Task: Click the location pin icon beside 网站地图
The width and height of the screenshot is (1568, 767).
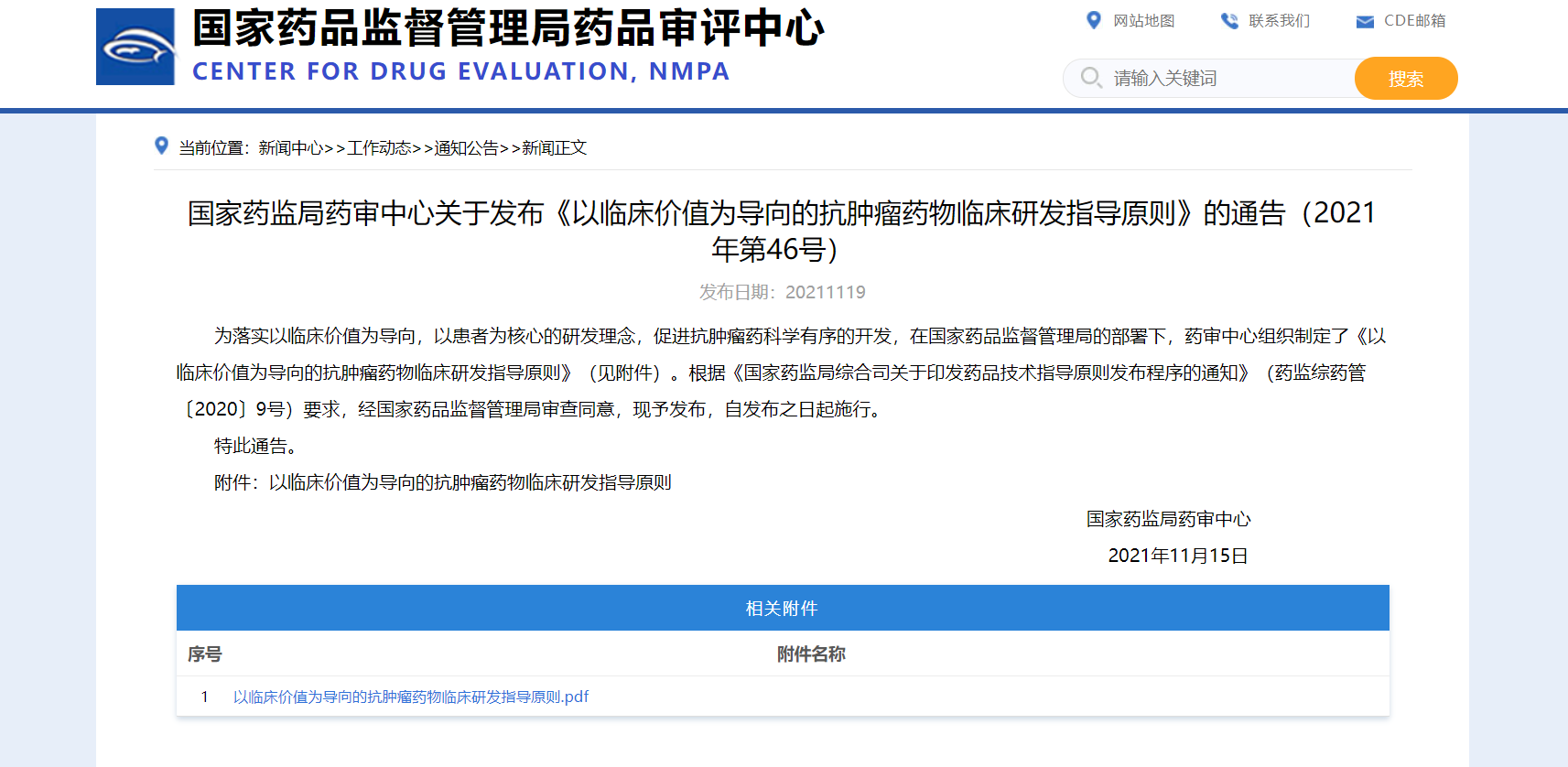Action: coord(1093,20)
